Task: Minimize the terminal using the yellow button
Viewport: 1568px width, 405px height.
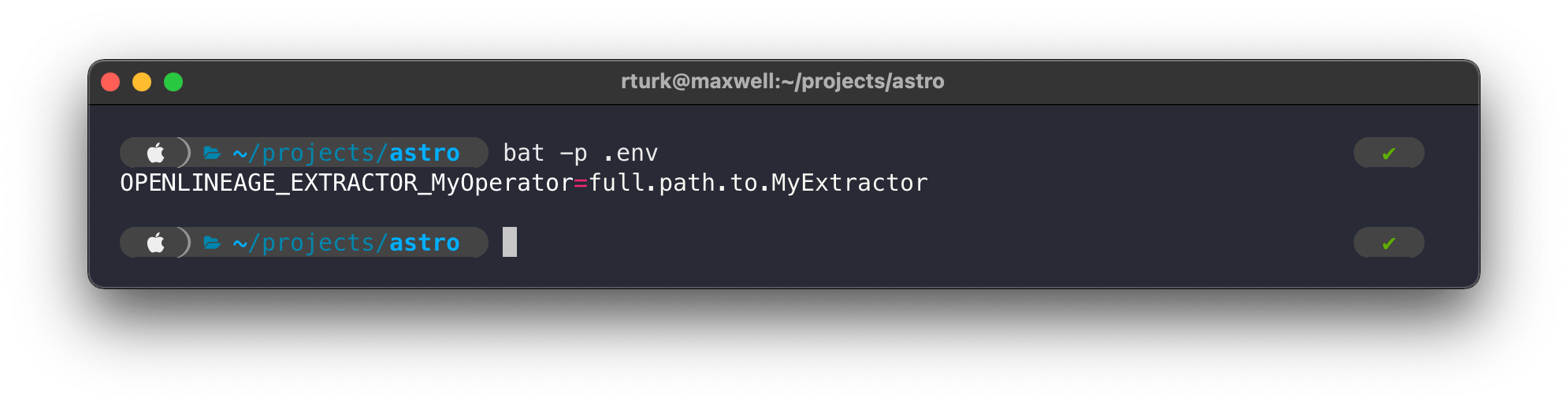Action: click(x=142, y=82)
